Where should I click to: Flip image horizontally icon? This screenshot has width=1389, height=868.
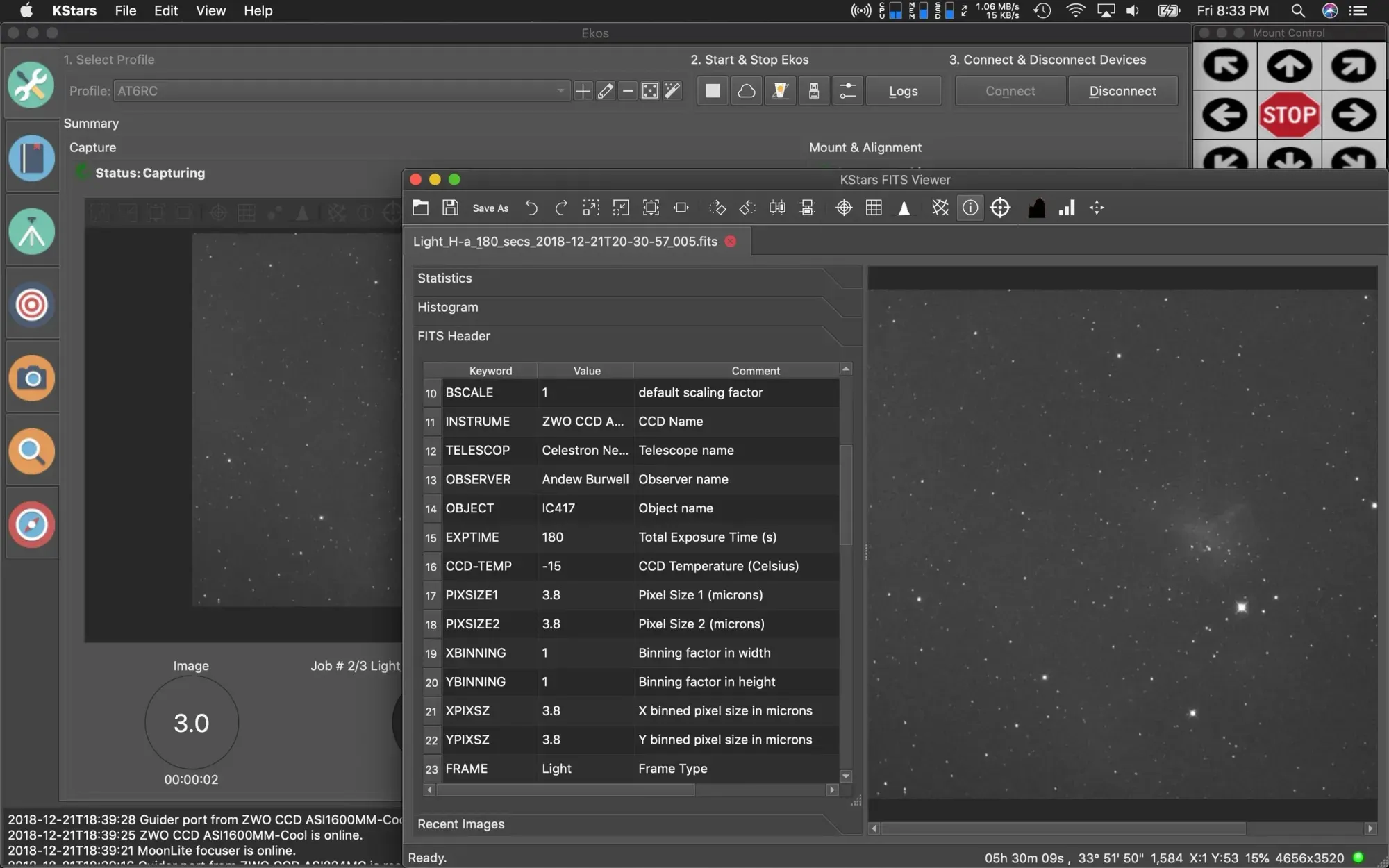coord(777,208)
